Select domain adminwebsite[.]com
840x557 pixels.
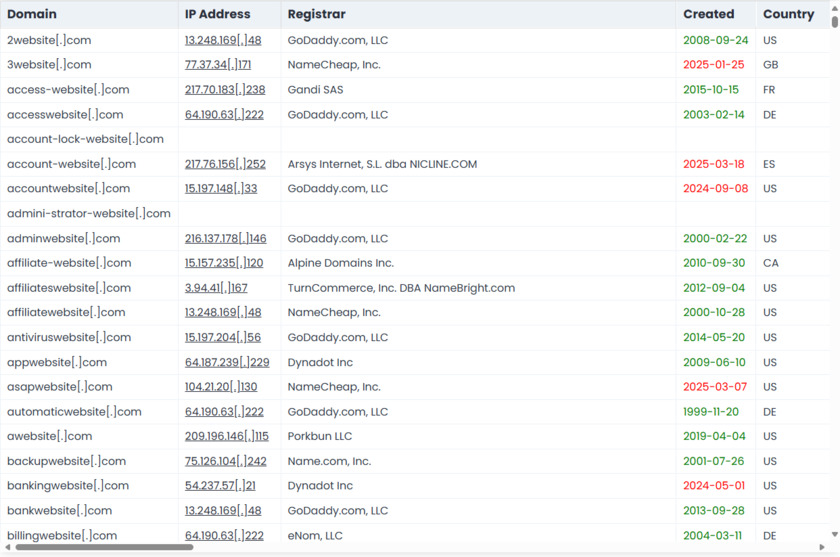[x=63, y=238]
